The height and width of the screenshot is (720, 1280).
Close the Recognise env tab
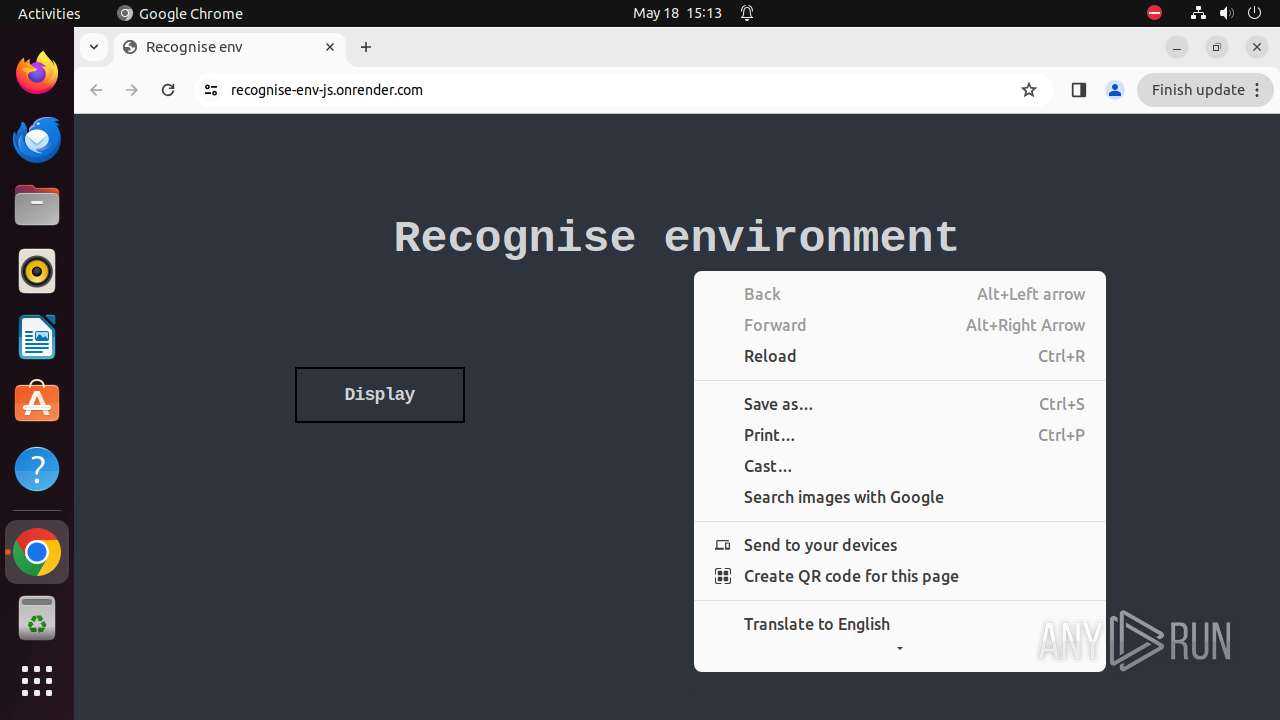tap(330, 47)
